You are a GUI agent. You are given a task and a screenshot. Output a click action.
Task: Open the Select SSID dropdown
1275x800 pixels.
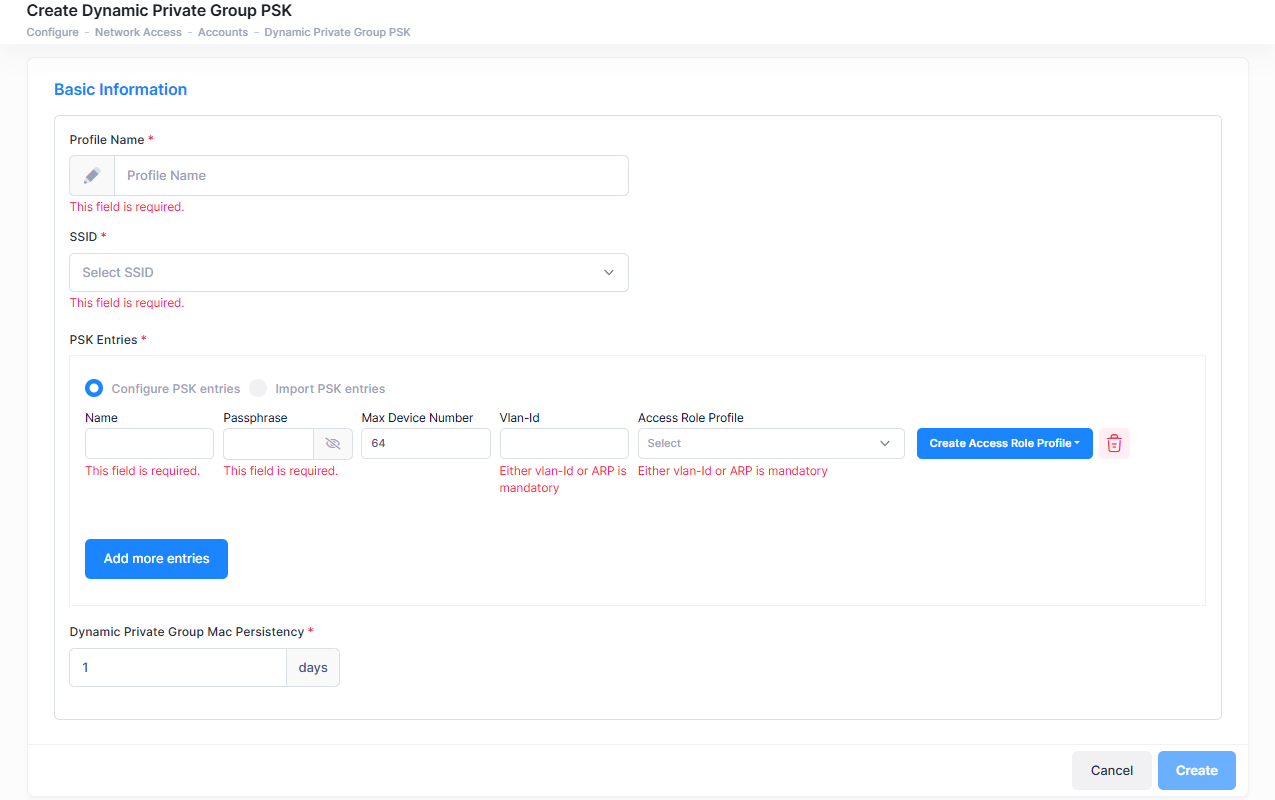(x=348, y=273)
